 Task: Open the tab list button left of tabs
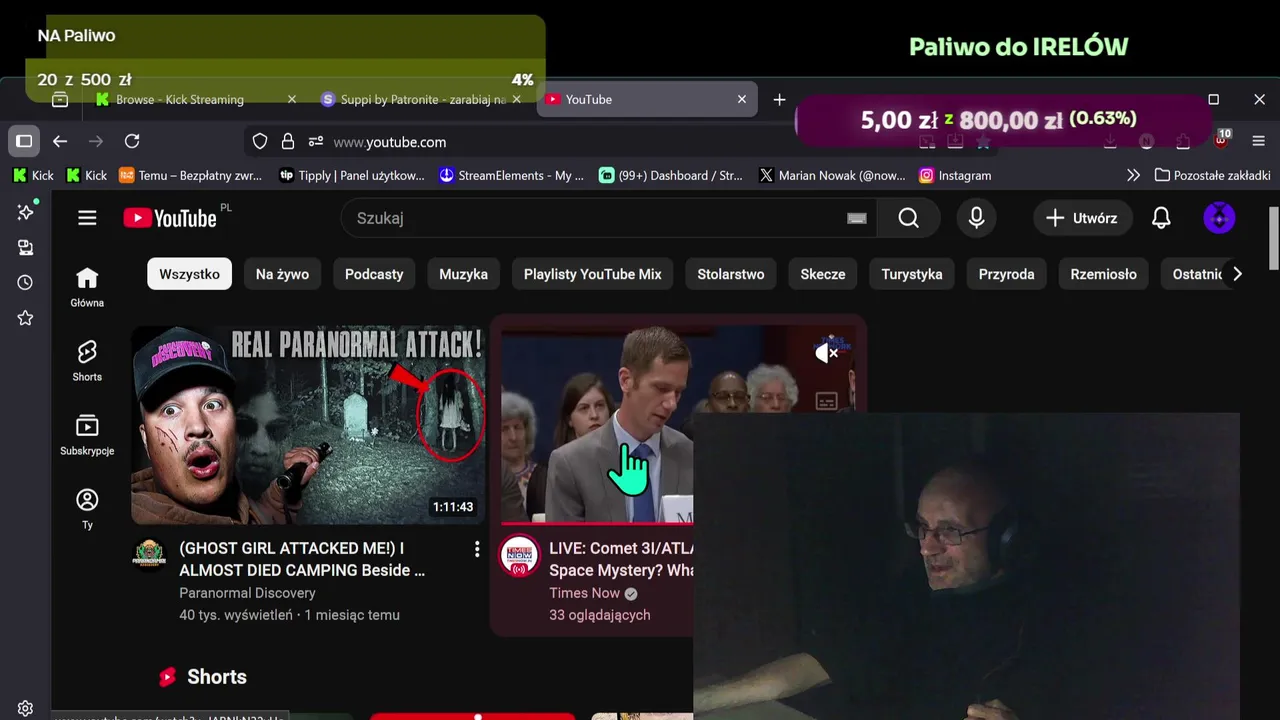(60, 99)
